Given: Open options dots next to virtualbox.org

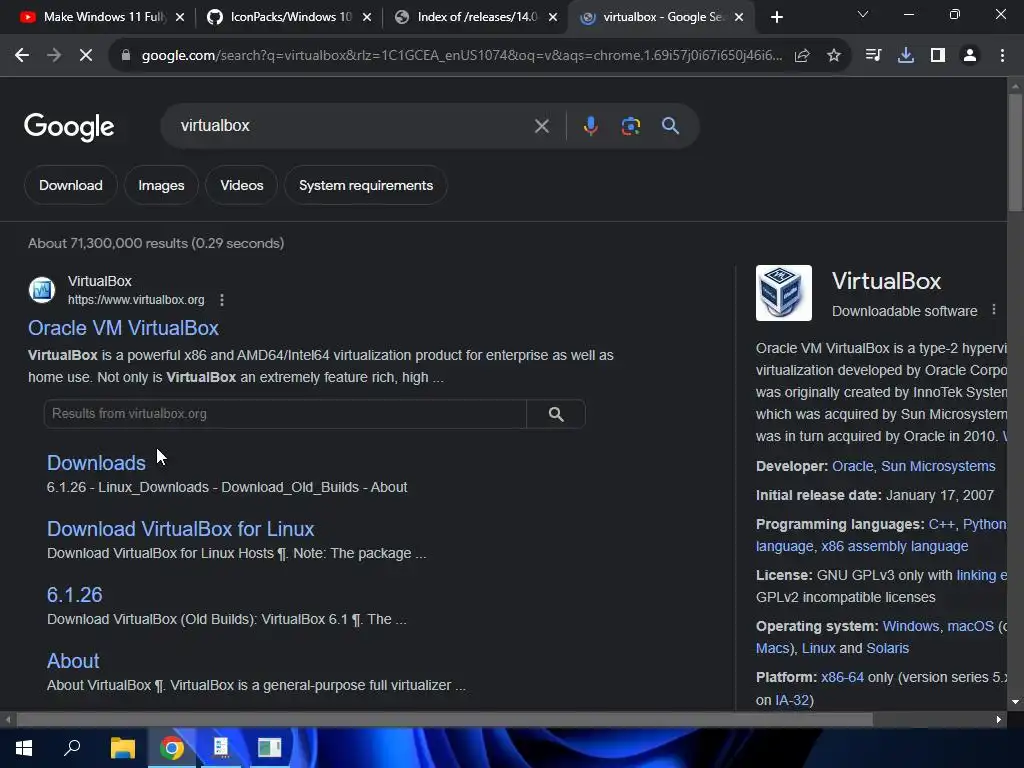Looking at the screenshot, I should 222,300.
